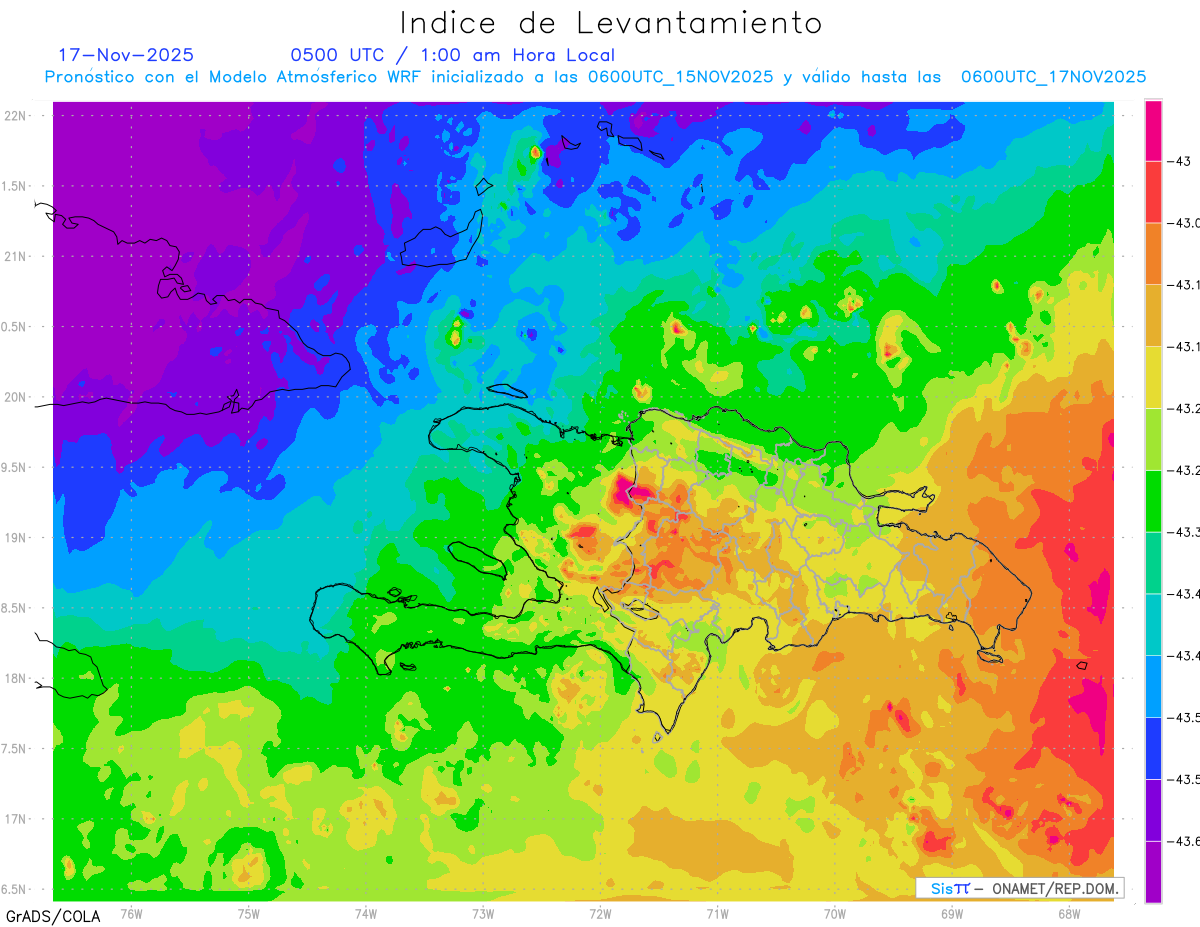Choose the turquoise cyan color bar swatch
Screen dimensions: 1200x927
(x=1153, y=624)
